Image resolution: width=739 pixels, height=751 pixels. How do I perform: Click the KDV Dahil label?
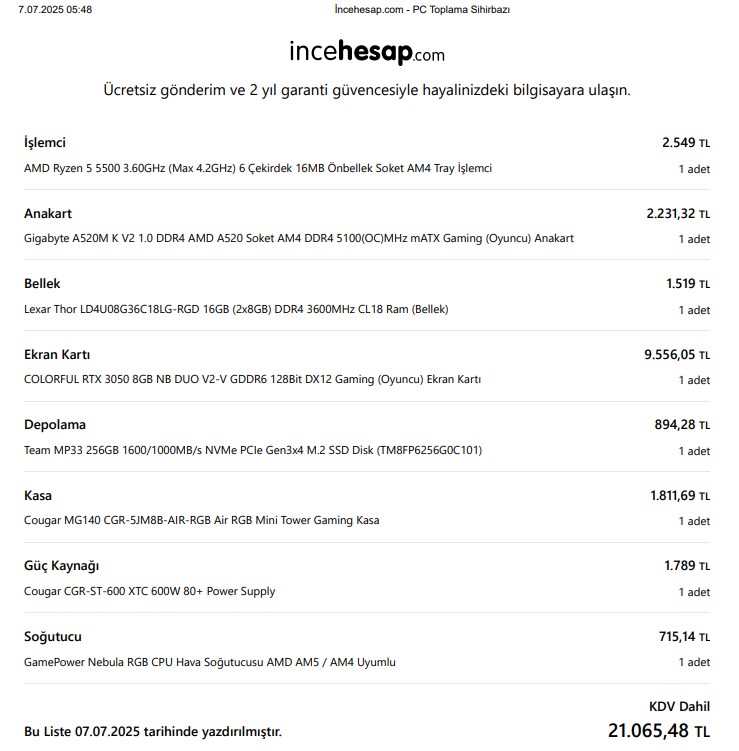coord(679,706)
